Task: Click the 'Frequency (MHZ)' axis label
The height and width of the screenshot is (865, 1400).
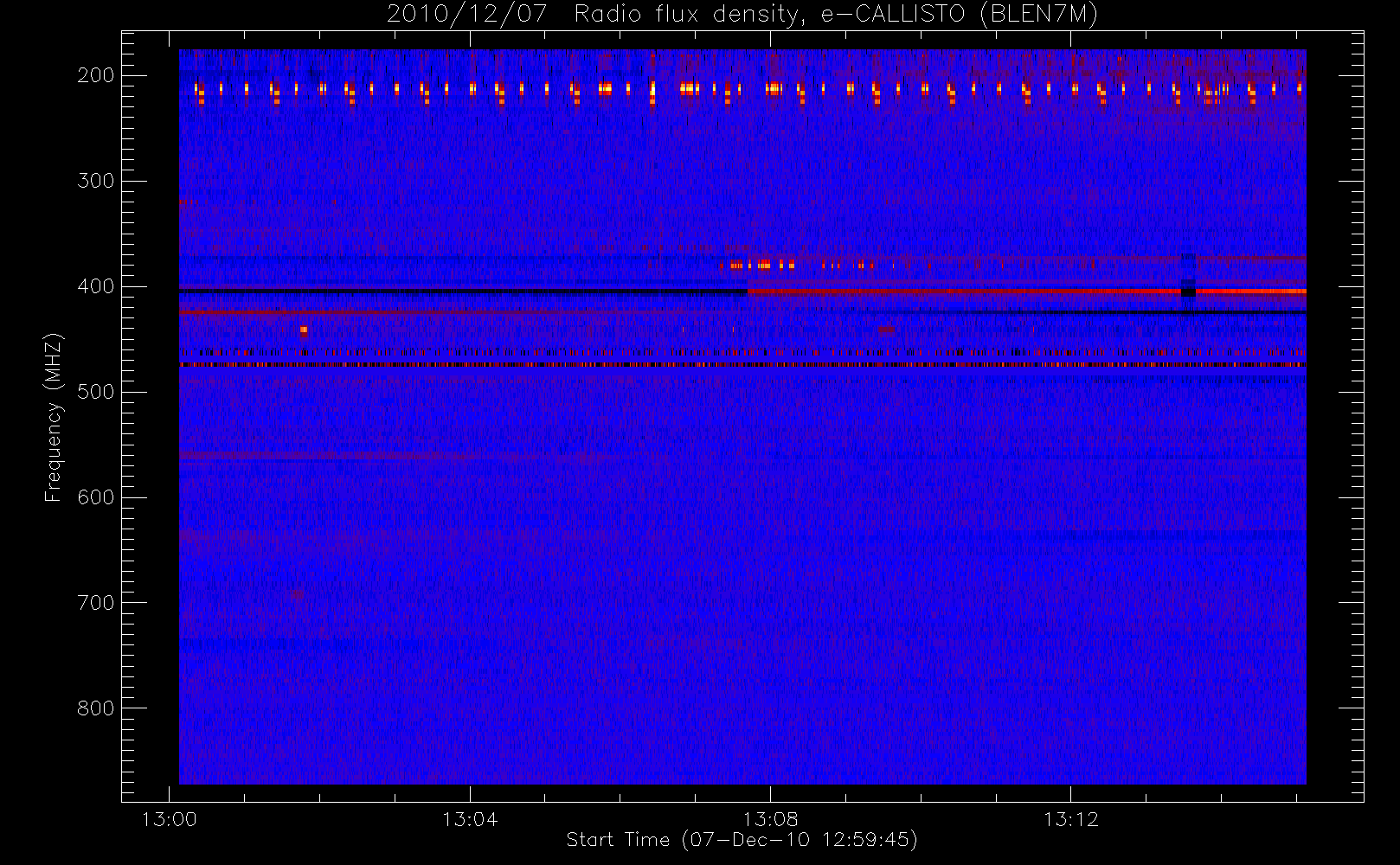Action: [x=54, y=416]
